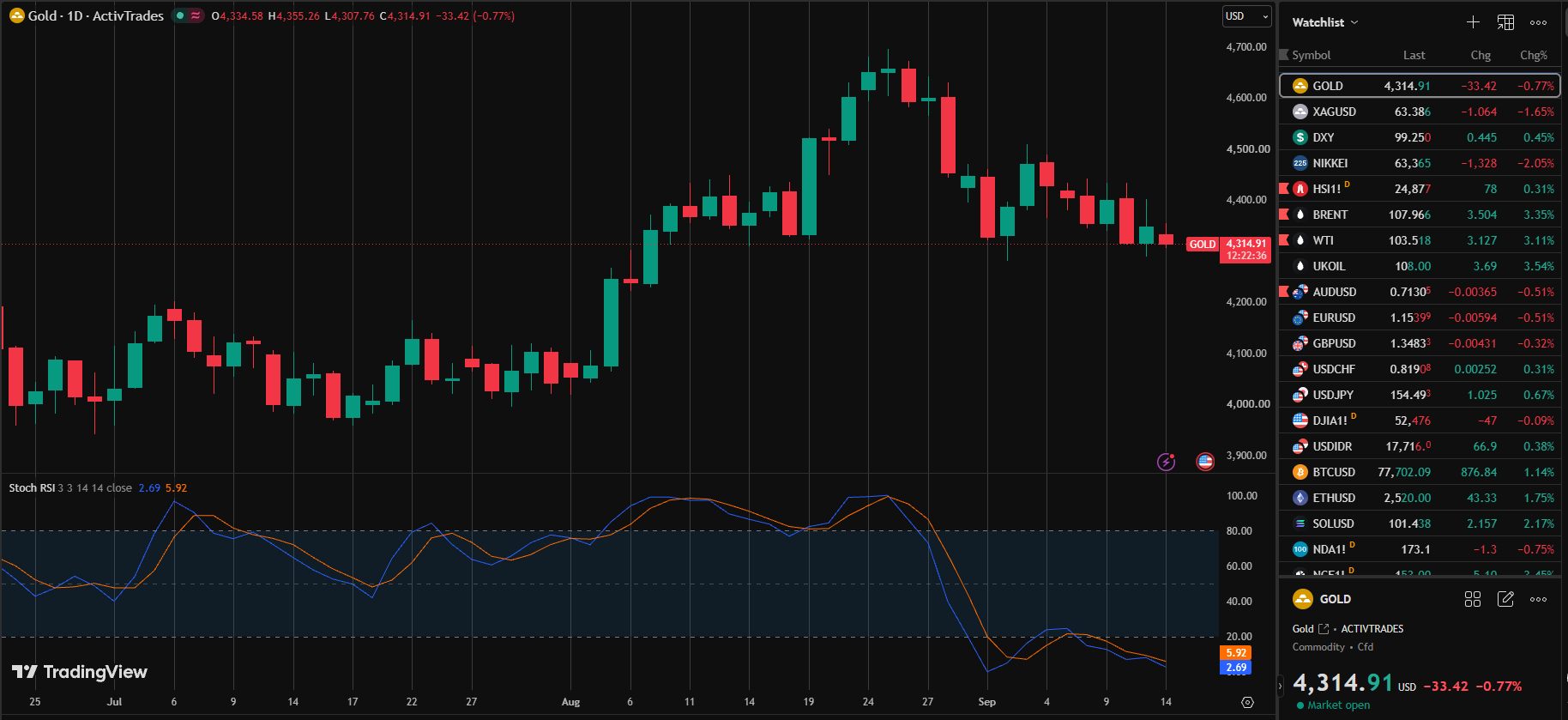This screenshot has width=1568, height=720.
Task: Open watchlist advanced view table icon
Action: tap(1505, 22)
